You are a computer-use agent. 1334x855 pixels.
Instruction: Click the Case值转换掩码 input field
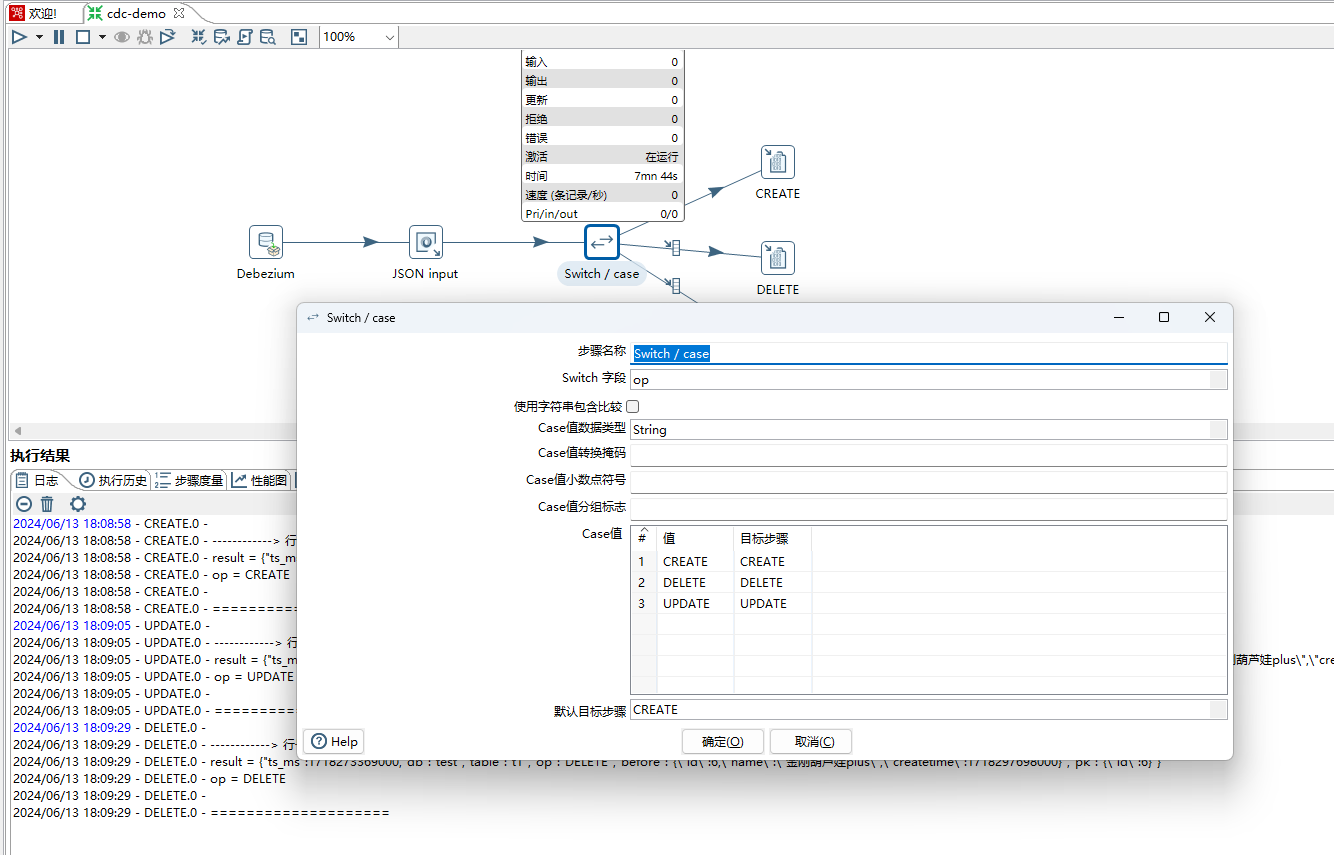pyautogui.click(x=928, y=455)
